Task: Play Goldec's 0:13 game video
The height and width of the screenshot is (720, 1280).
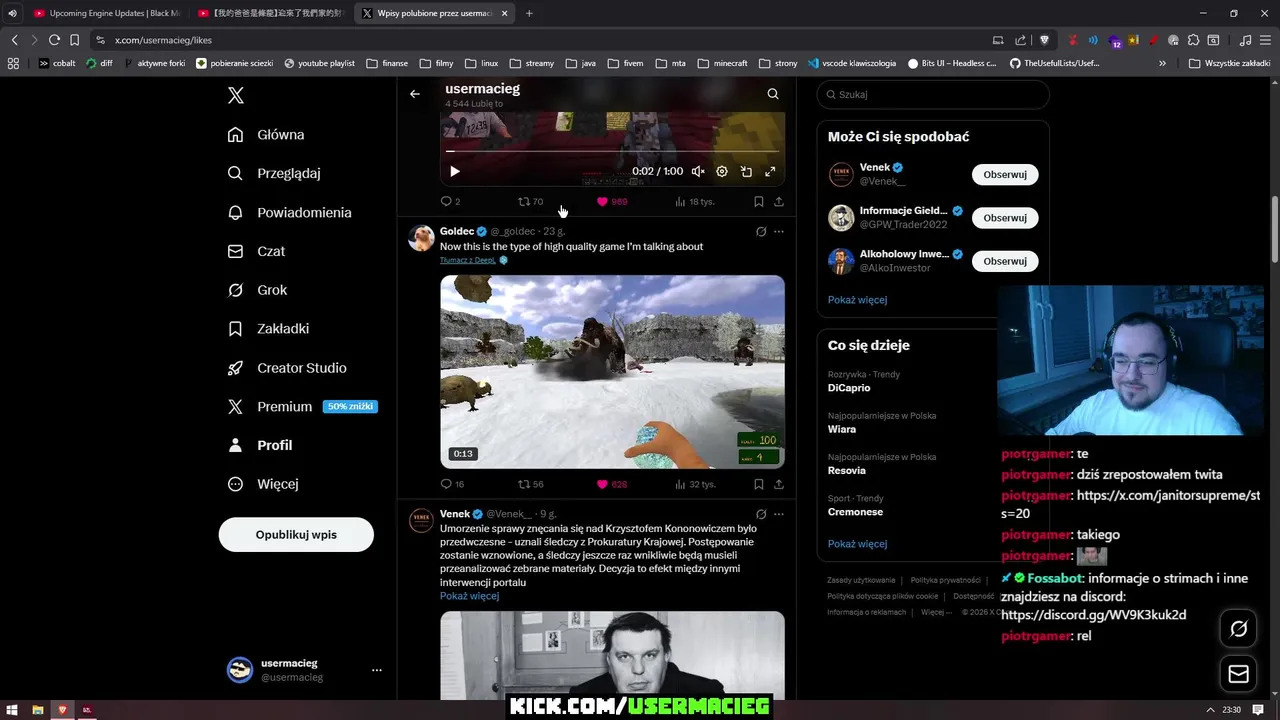Action: [612, 371]
